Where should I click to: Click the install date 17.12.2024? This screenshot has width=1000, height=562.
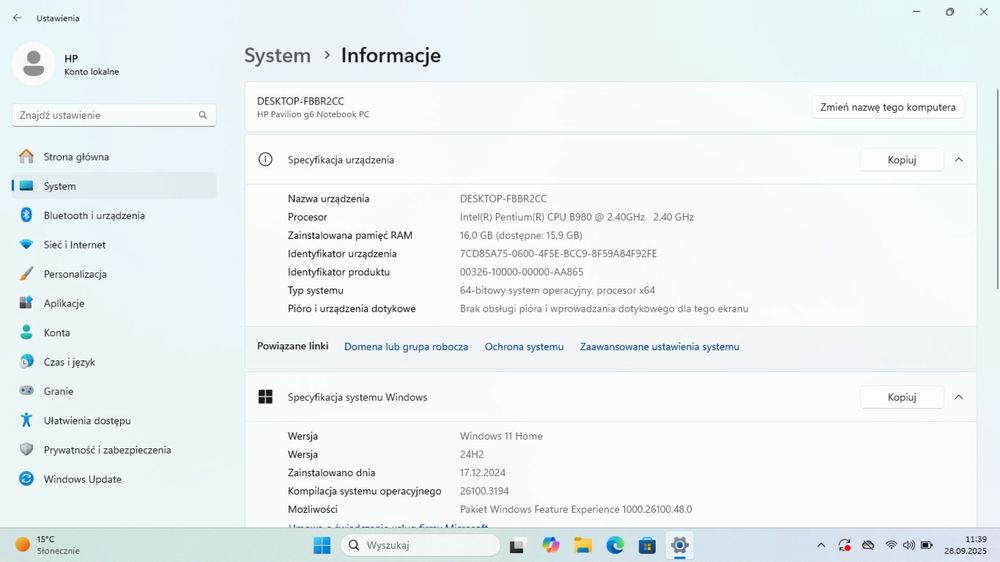(483, 473)
